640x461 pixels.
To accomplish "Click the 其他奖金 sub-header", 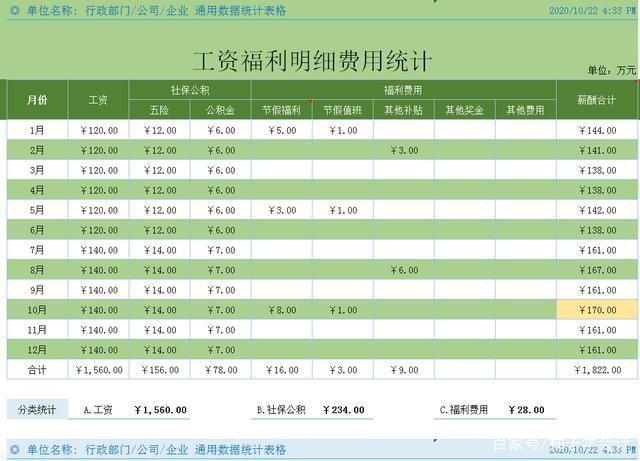I will (x=464, y=110).
